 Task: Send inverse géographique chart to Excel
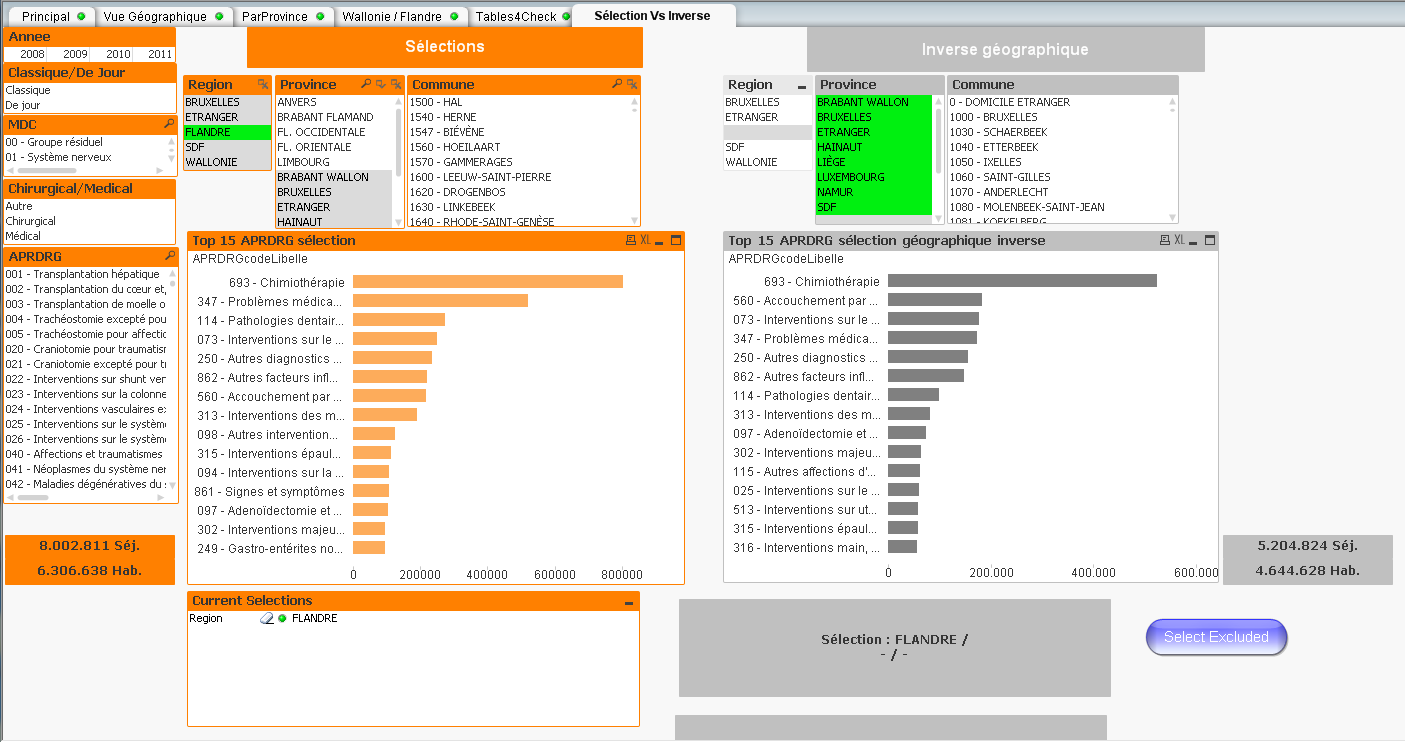tap(1179, 240)
